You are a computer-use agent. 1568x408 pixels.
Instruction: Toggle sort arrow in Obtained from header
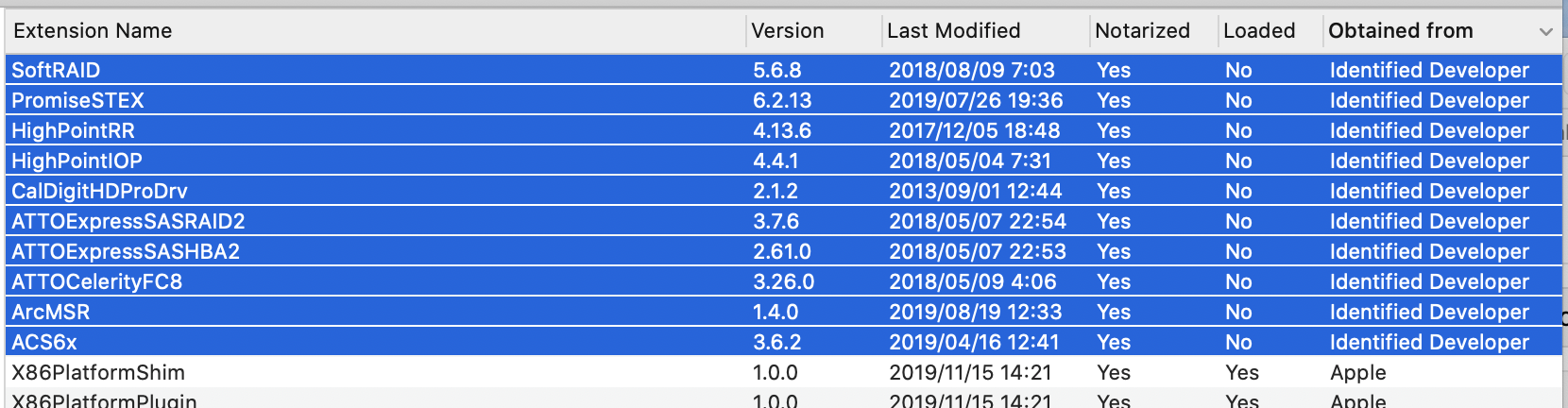pyautogui.click(x=1545, y=32)
